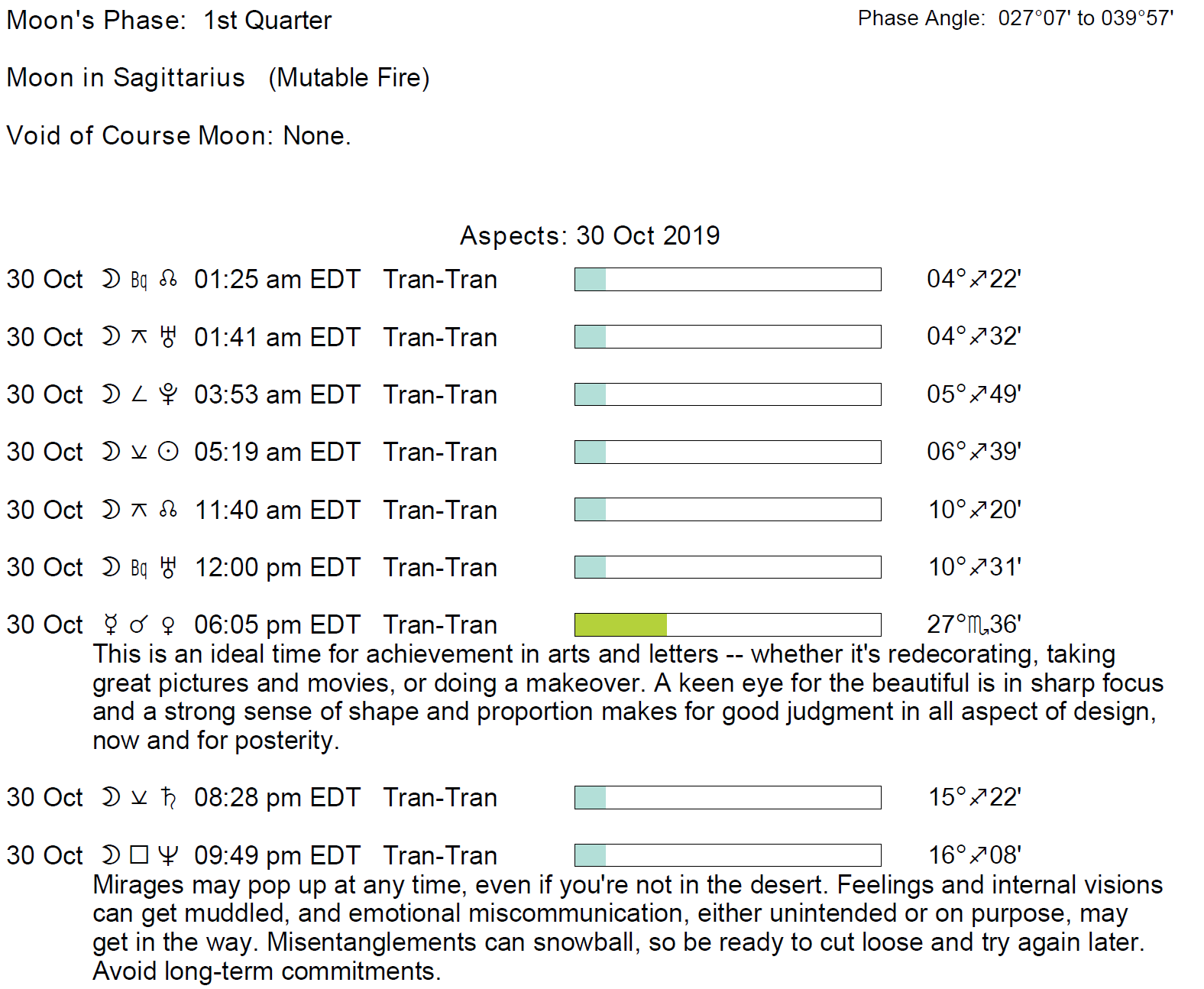Select the North Node glyph in the 01:25 am row
Screen dimensions: 1204x989
(168, 280)
